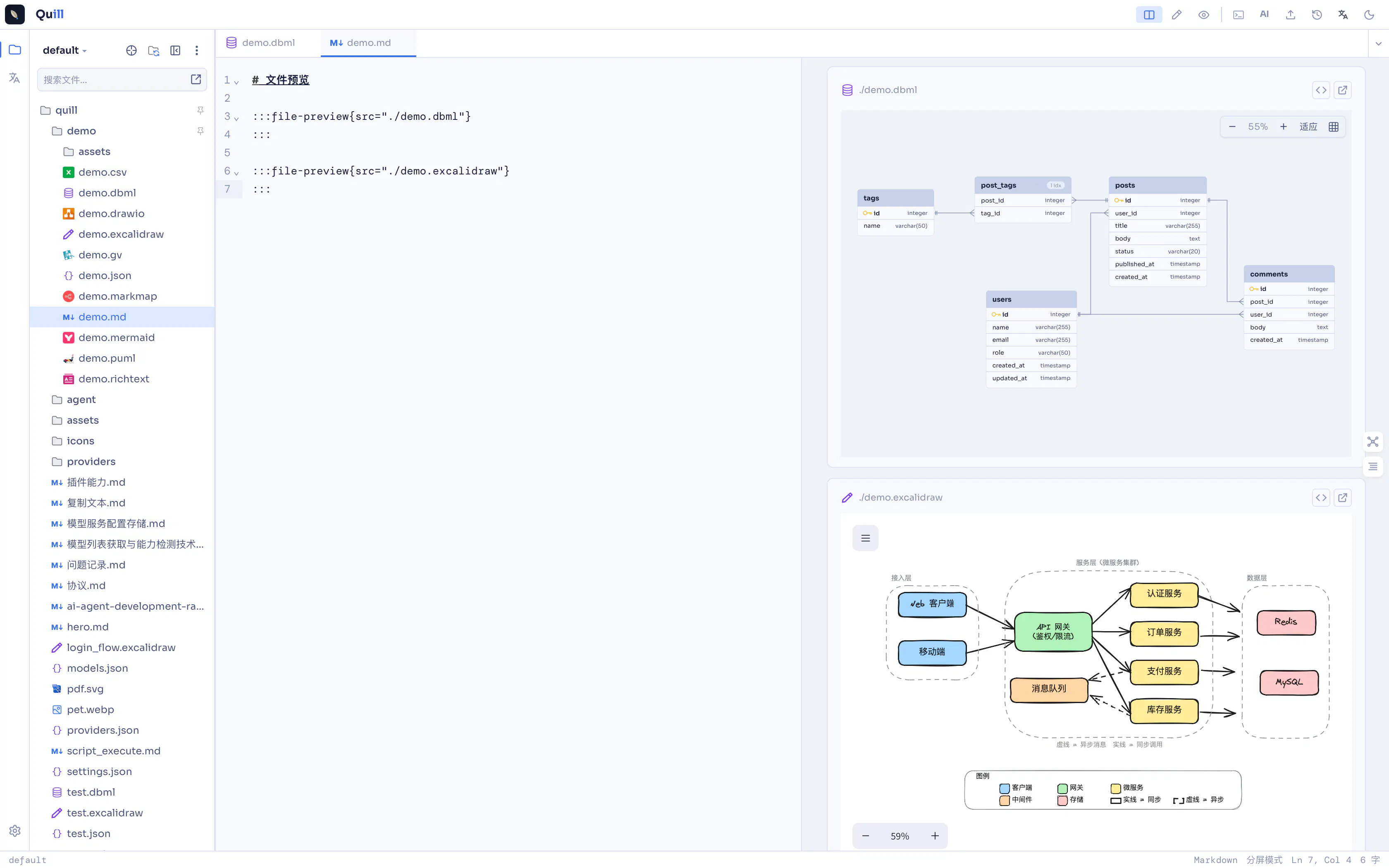Toggle dark mode moon icon

[1369, 15]
